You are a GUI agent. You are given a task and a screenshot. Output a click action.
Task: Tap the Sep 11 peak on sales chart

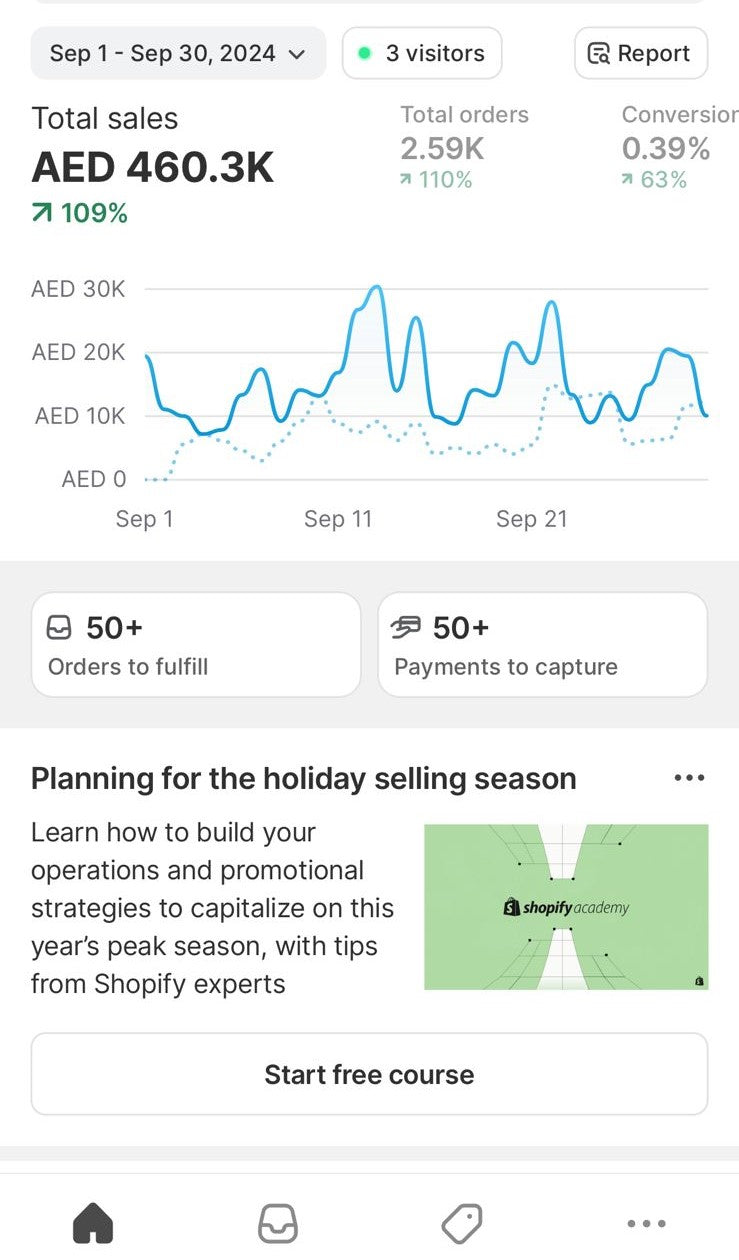pos(375,288)
